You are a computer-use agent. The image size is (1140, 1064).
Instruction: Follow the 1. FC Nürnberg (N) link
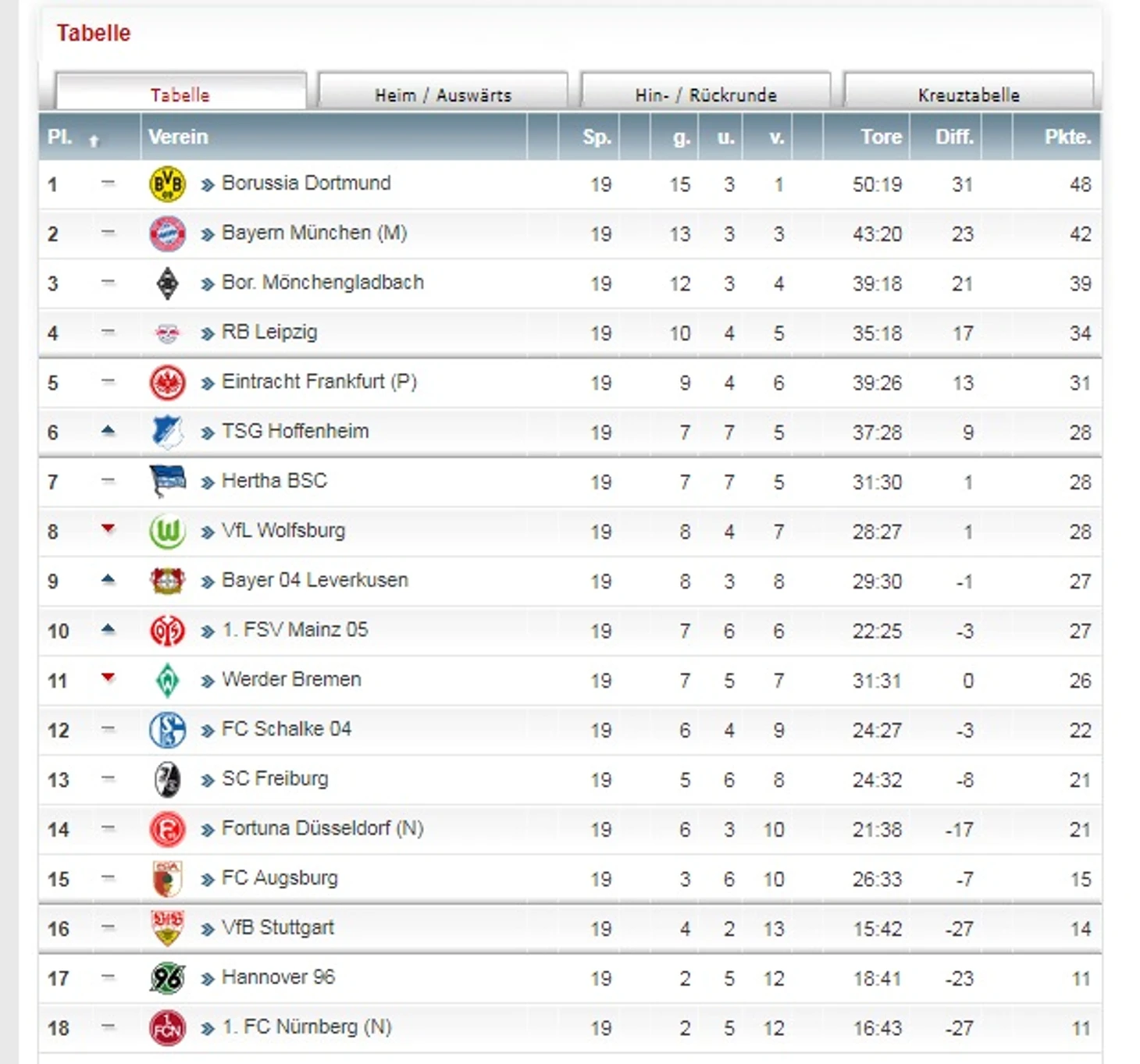307,1027
